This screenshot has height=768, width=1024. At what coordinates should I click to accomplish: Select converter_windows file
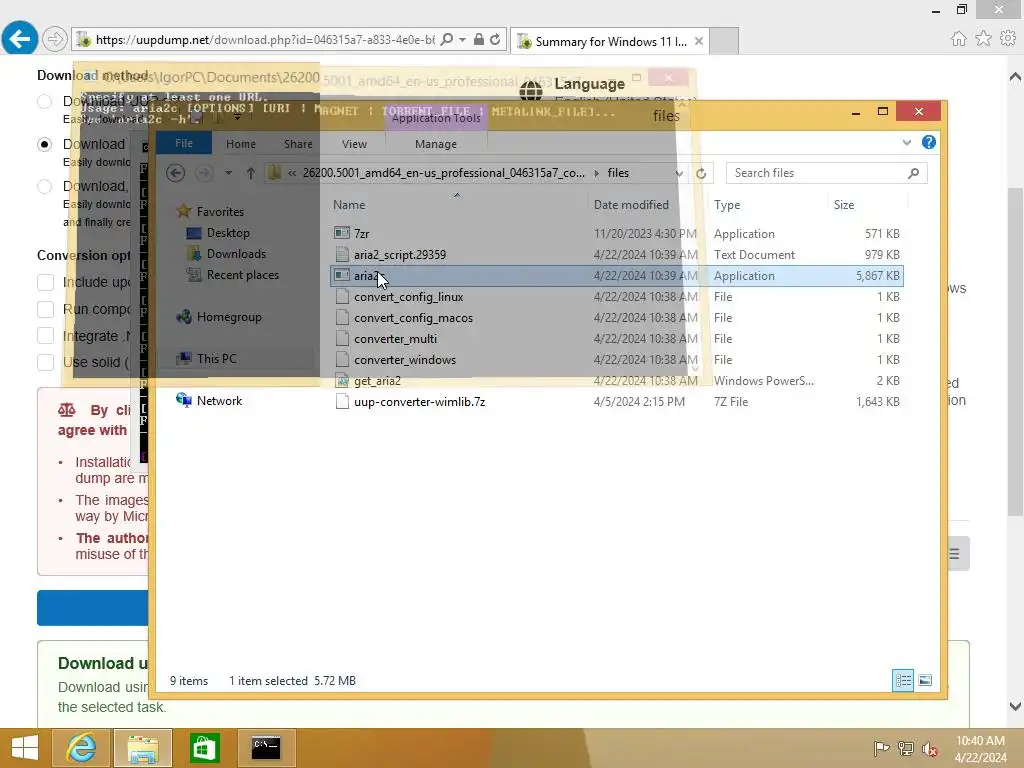click(405, 359)
